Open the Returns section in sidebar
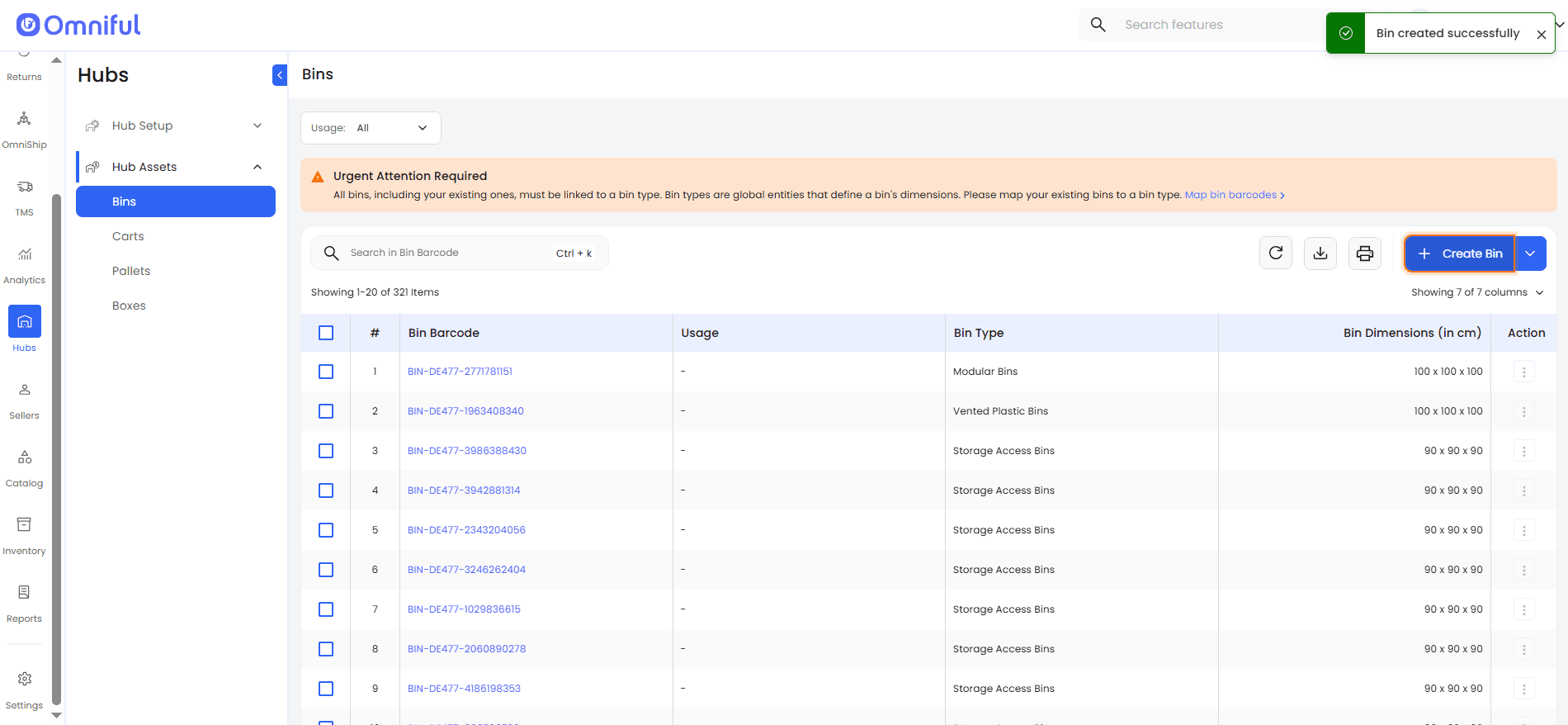The image size is (1568, 725). pos(24,66)
